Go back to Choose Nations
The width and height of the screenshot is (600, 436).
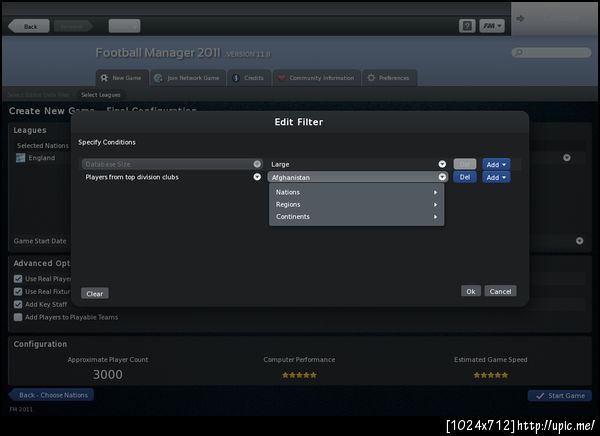pos(51,395)
